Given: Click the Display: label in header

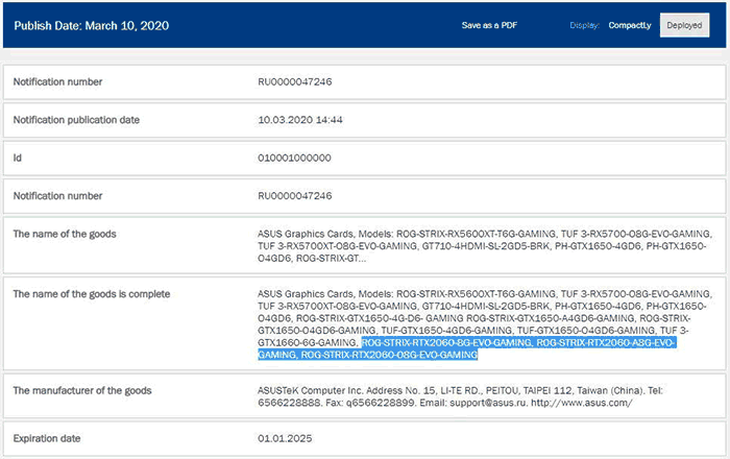Looking at the screenshot, I should 584,25.
